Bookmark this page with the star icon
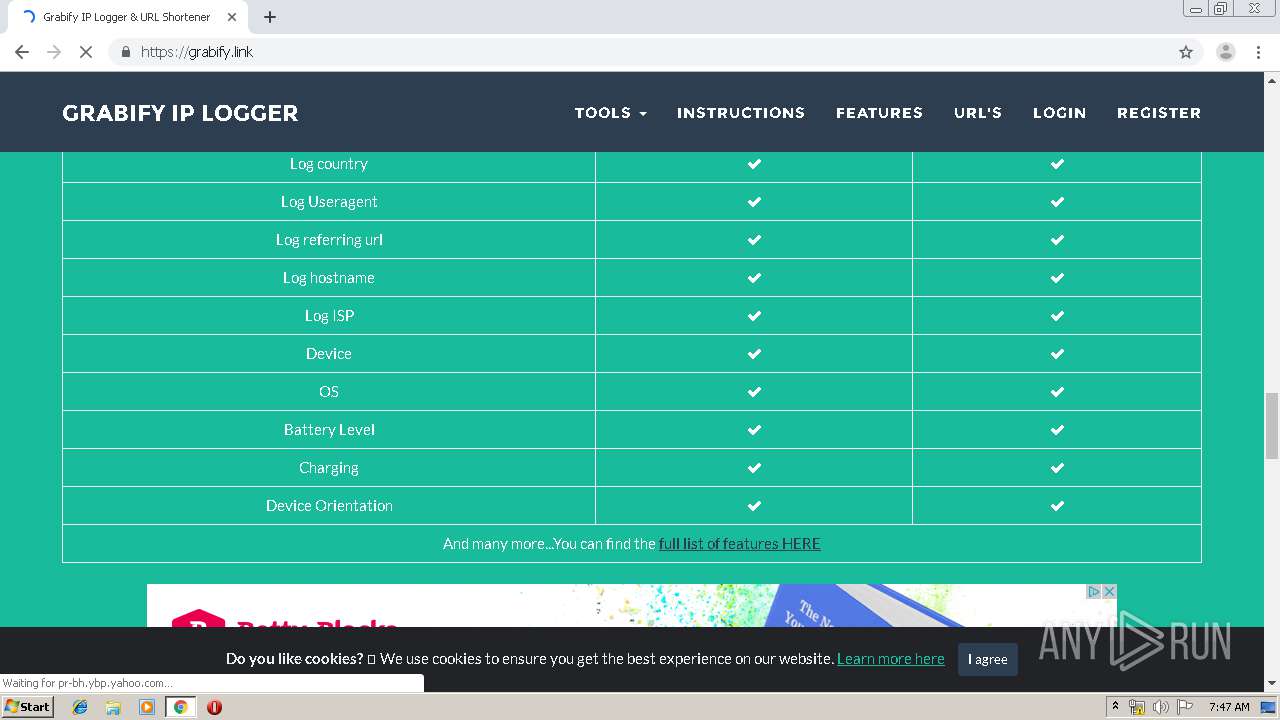 (1186, 52)
